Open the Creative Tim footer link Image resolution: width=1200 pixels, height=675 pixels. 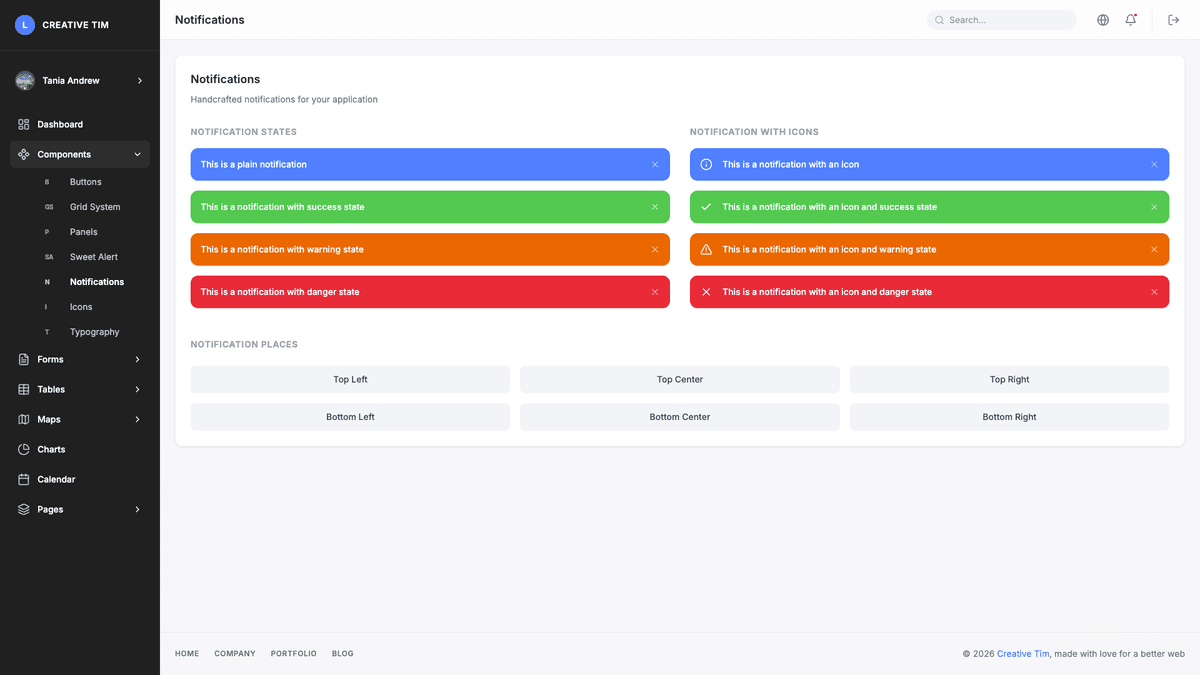pyautogui.click(x=1022, y=653)
